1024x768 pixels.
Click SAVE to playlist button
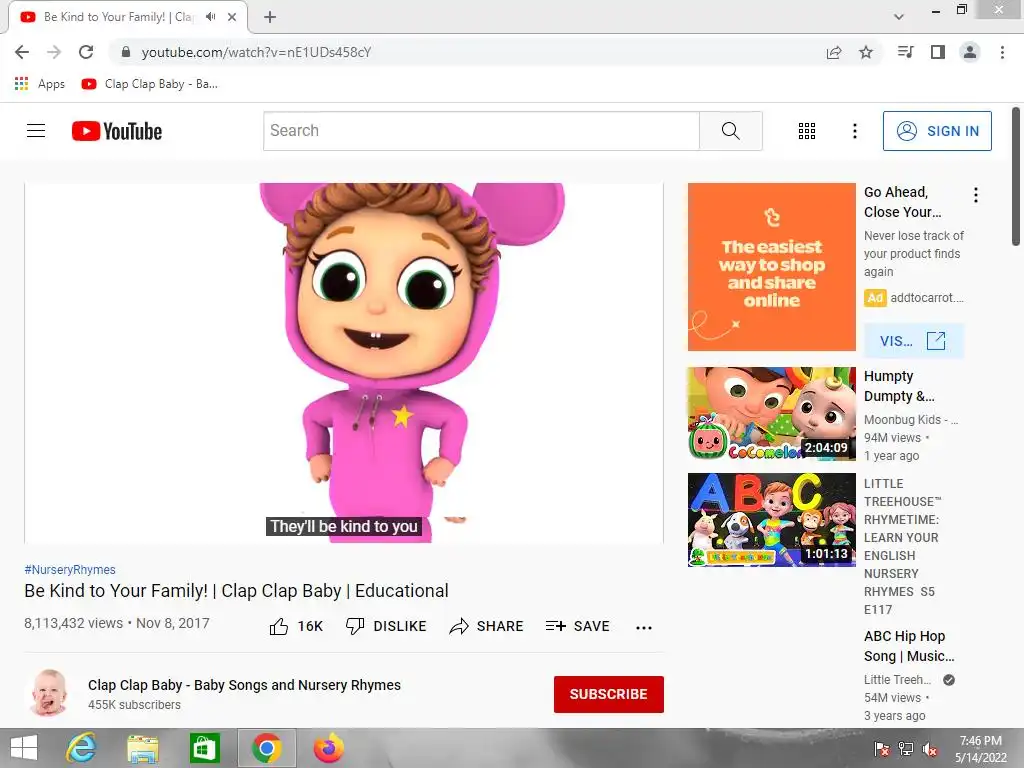tap(578, 626)
